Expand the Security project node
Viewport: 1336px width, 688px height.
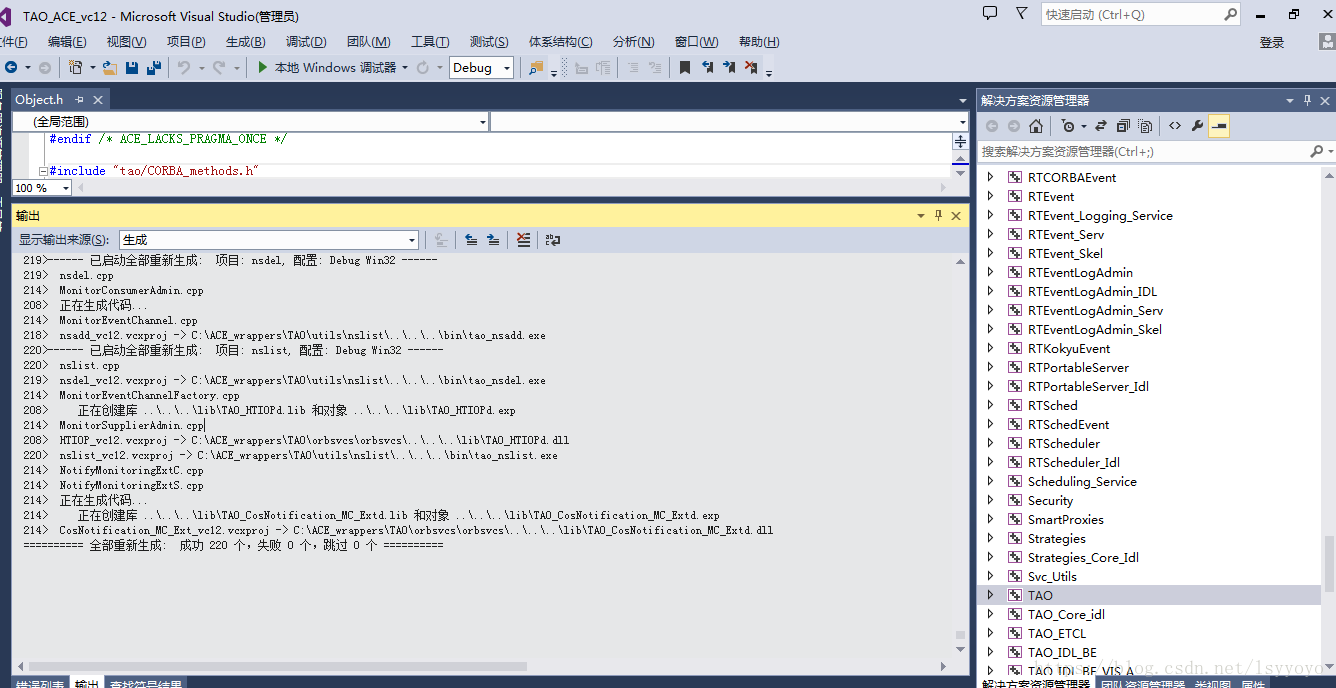point(991,500)
